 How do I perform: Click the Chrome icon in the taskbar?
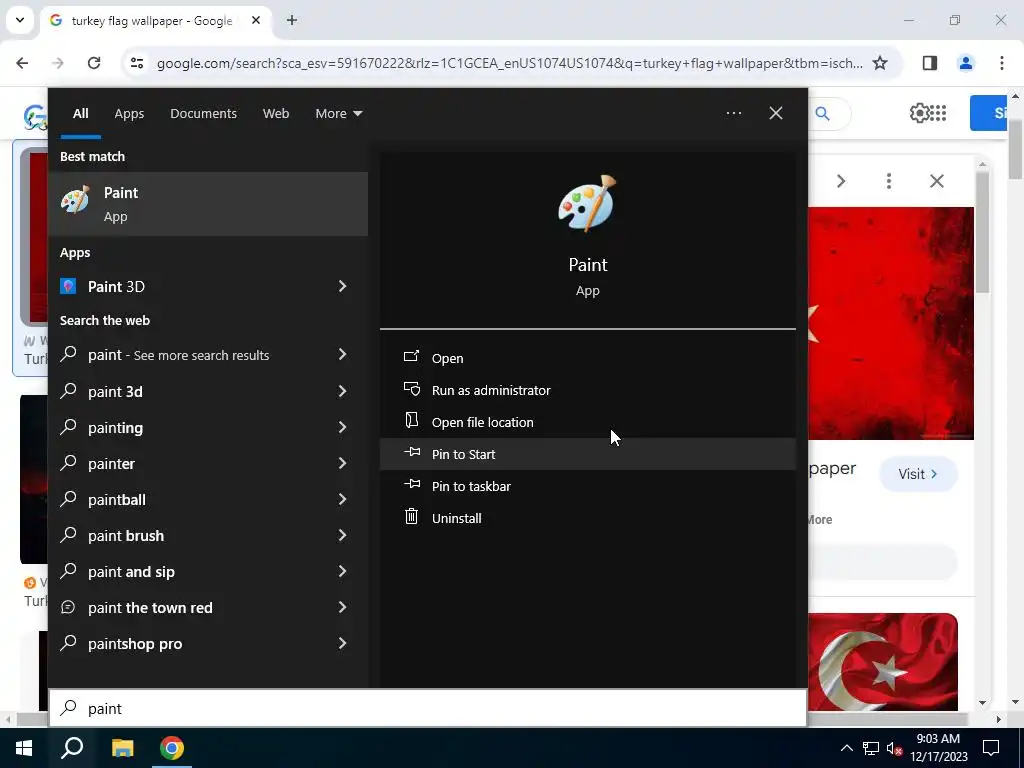pyautogui.click(x=172, y=748)
